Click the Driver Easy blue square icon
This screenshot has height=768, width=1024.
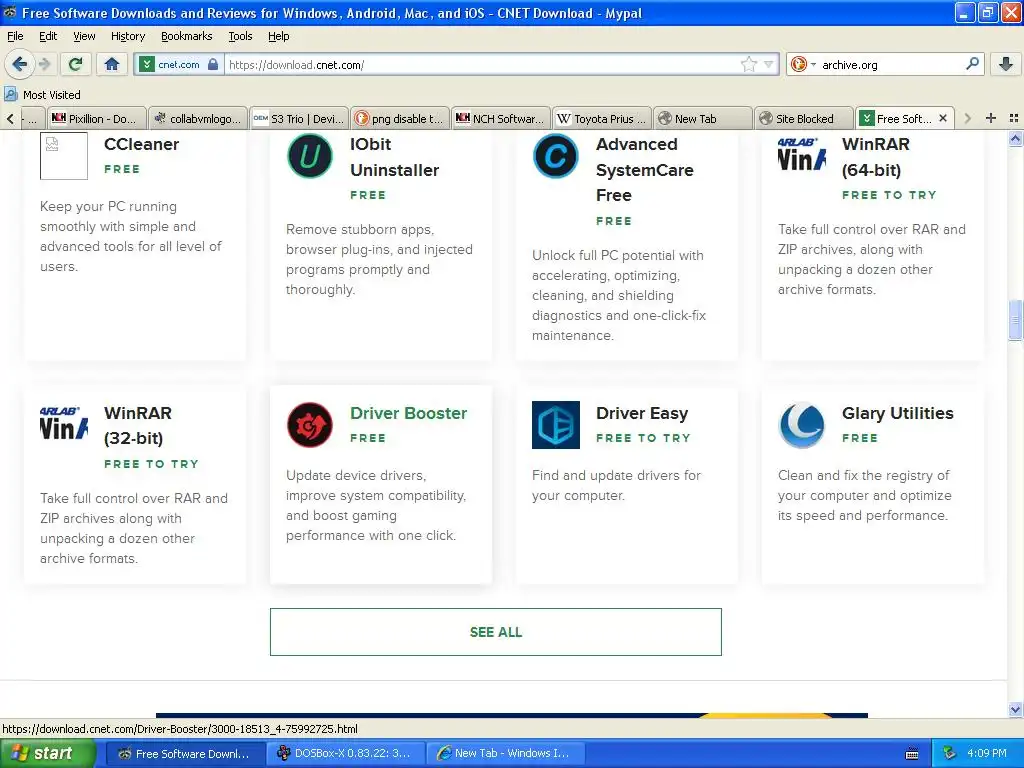pyautogui.click(x=556, y=424)
